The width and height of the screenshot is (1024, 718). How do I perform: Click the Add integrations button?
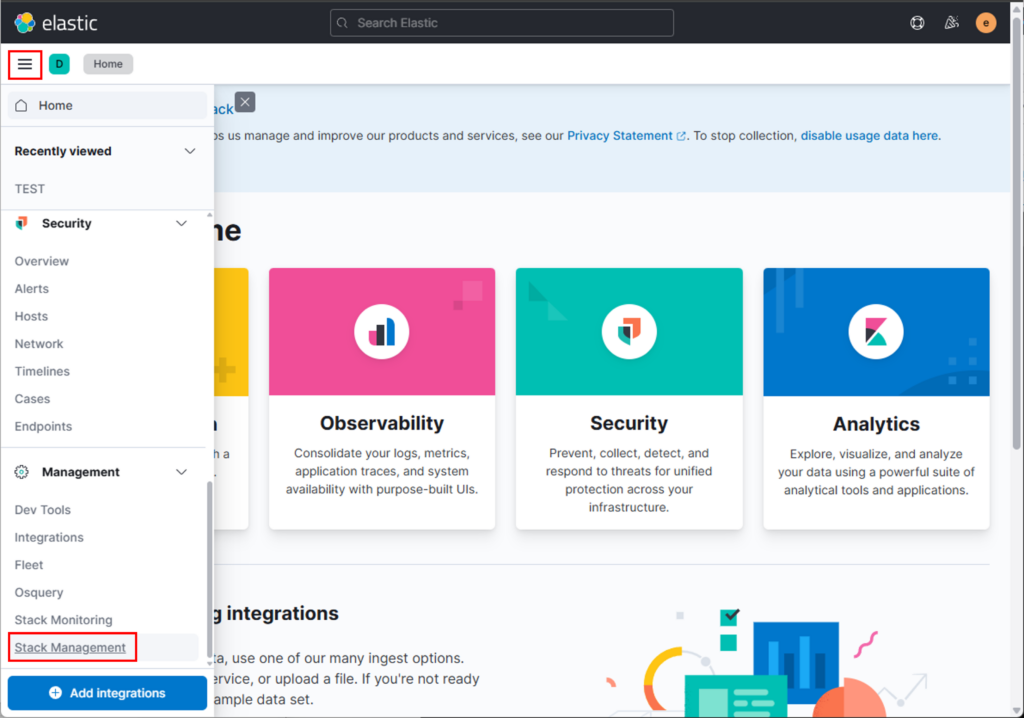click(107, 693)
